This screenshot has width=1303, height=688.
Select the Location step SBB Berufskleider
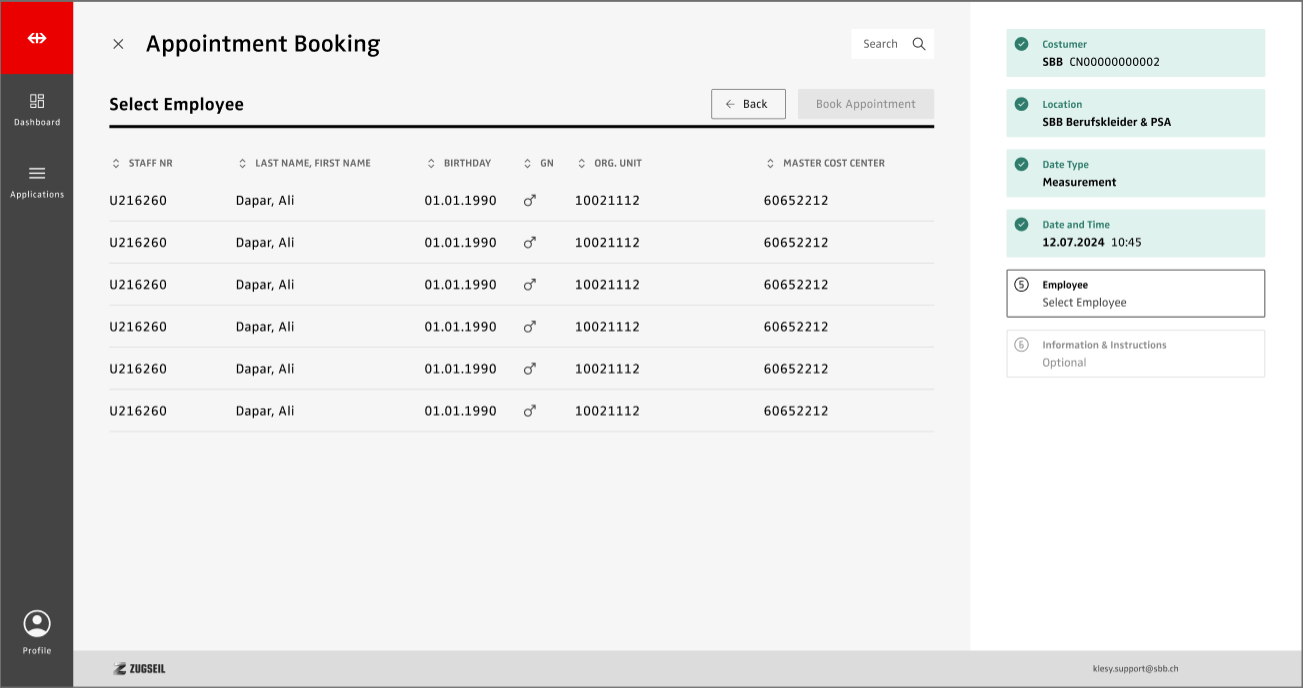[1135, 113]
